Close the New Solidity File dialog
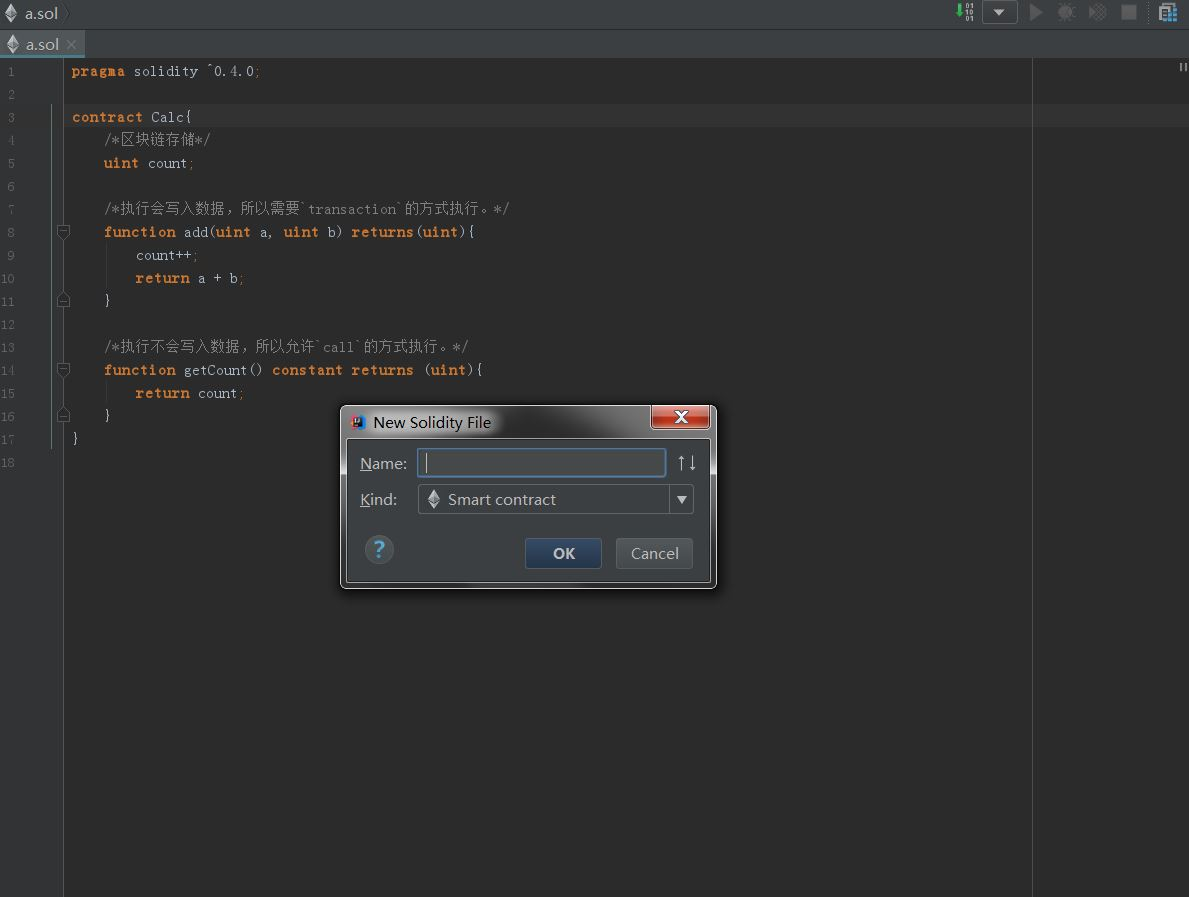The width and height of the screenshot is (1189, 897). pyautogui.click(x=680, y=417)
